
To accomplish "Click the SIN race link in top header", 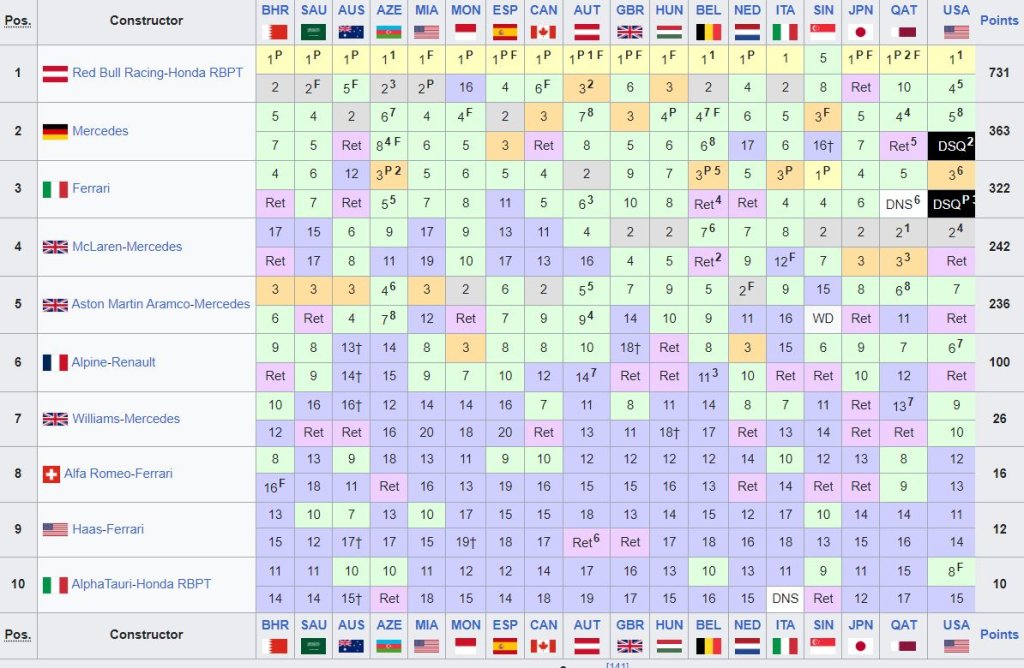I will click(x=823, y=9).
